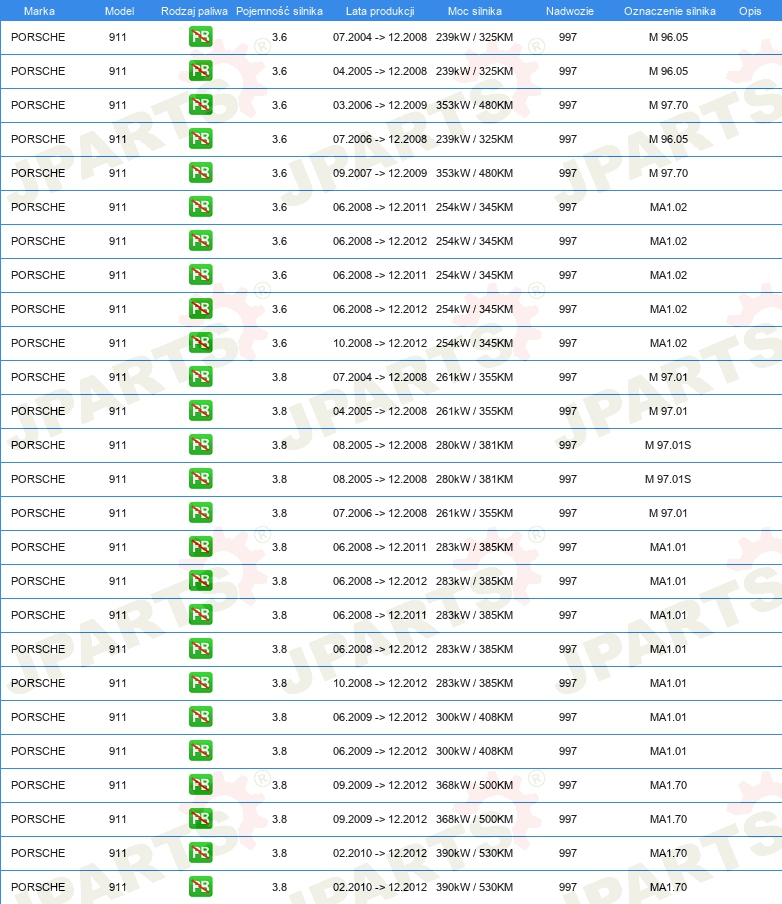782x904 pixels.
Task: Click fuel icon in 3.8 07.2006 row
Action: (201, 513)
